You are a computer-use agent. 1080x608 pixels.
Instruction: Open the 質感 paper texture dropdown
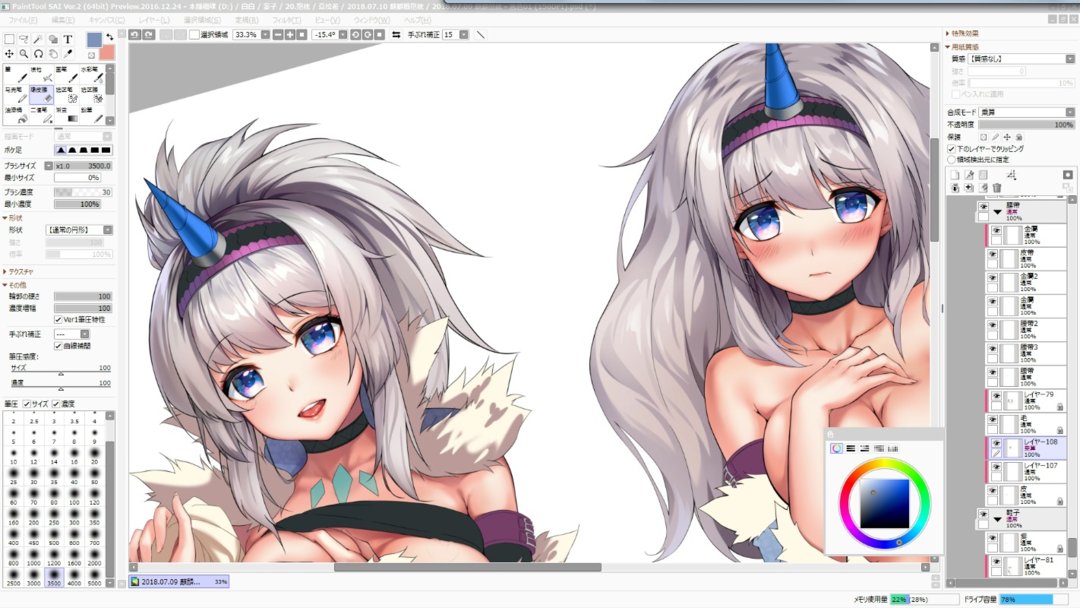pyautogui.click(x=1070, y=59)
